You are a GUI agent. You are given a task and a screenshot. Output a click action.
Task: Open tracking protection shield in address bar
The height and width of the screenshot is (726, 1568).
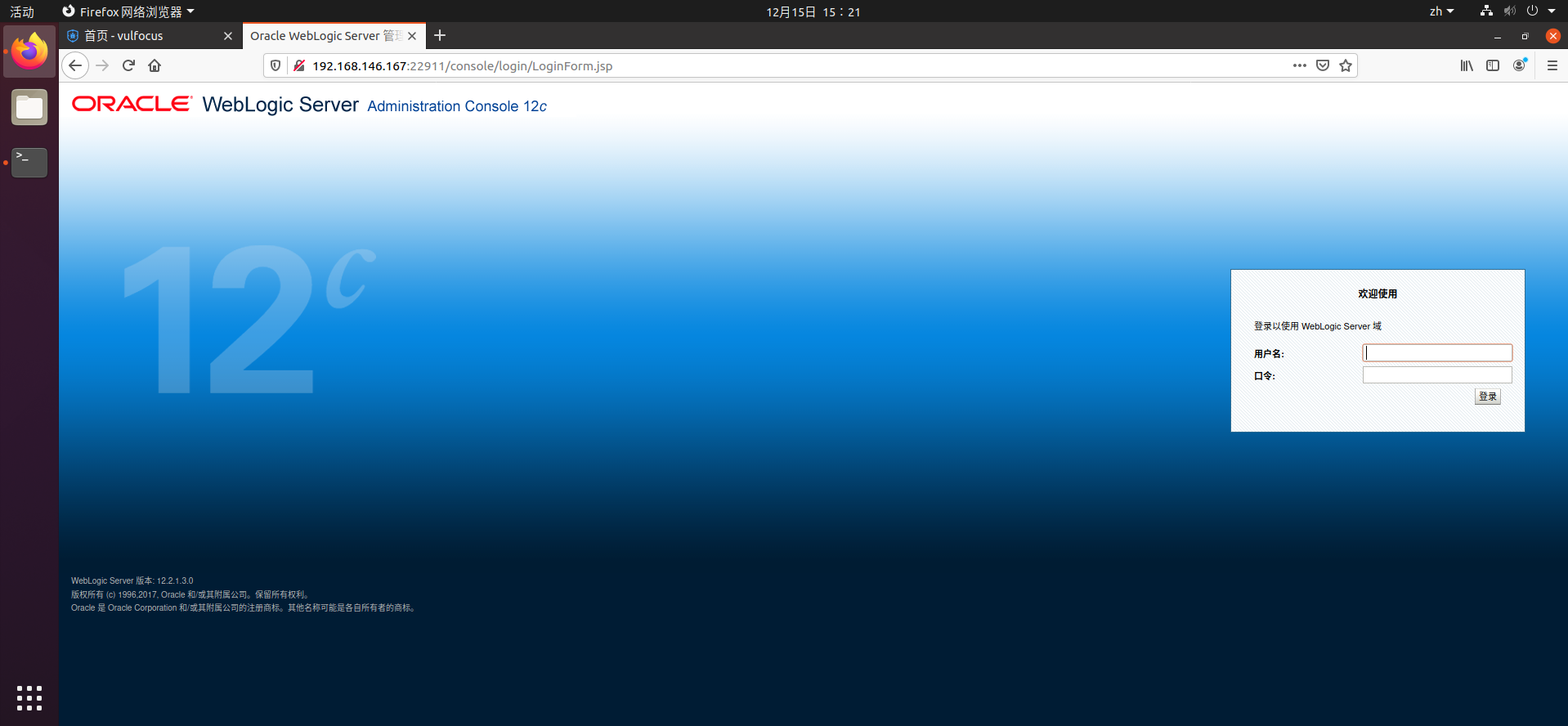pyautogui.click(x=276, y=65)
